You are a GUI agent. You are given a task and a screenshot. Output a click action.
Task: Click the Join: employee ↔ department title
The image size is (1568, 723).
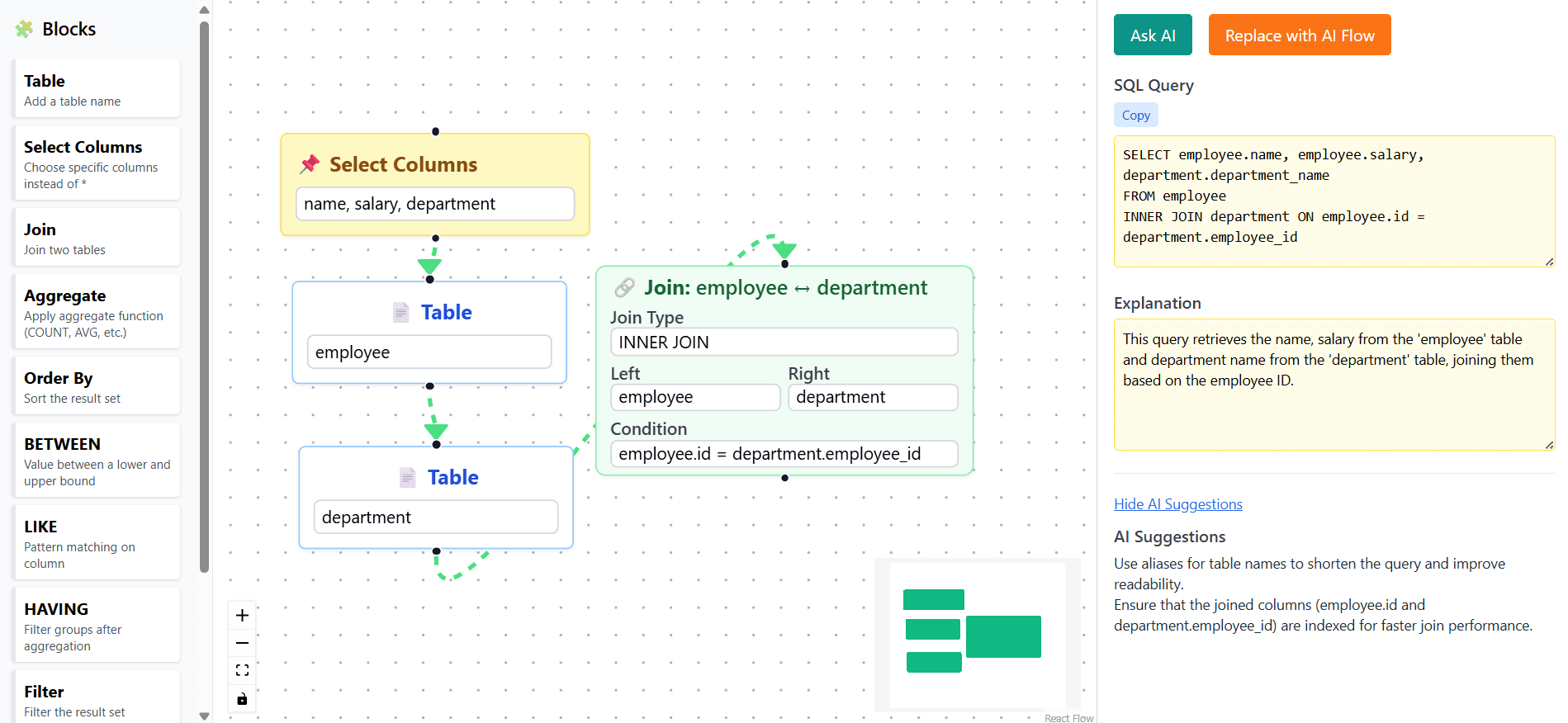click(x=785, y=287)
